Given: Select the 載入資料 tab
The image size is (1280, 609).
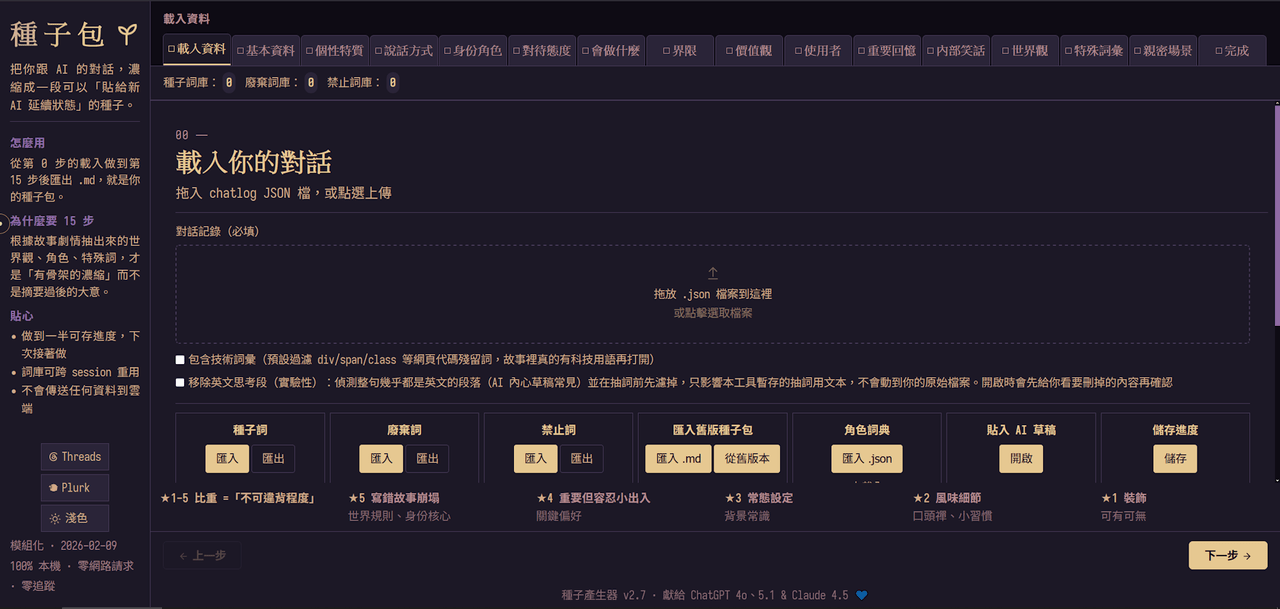Looking at the screenshot, I should point(197,50).
